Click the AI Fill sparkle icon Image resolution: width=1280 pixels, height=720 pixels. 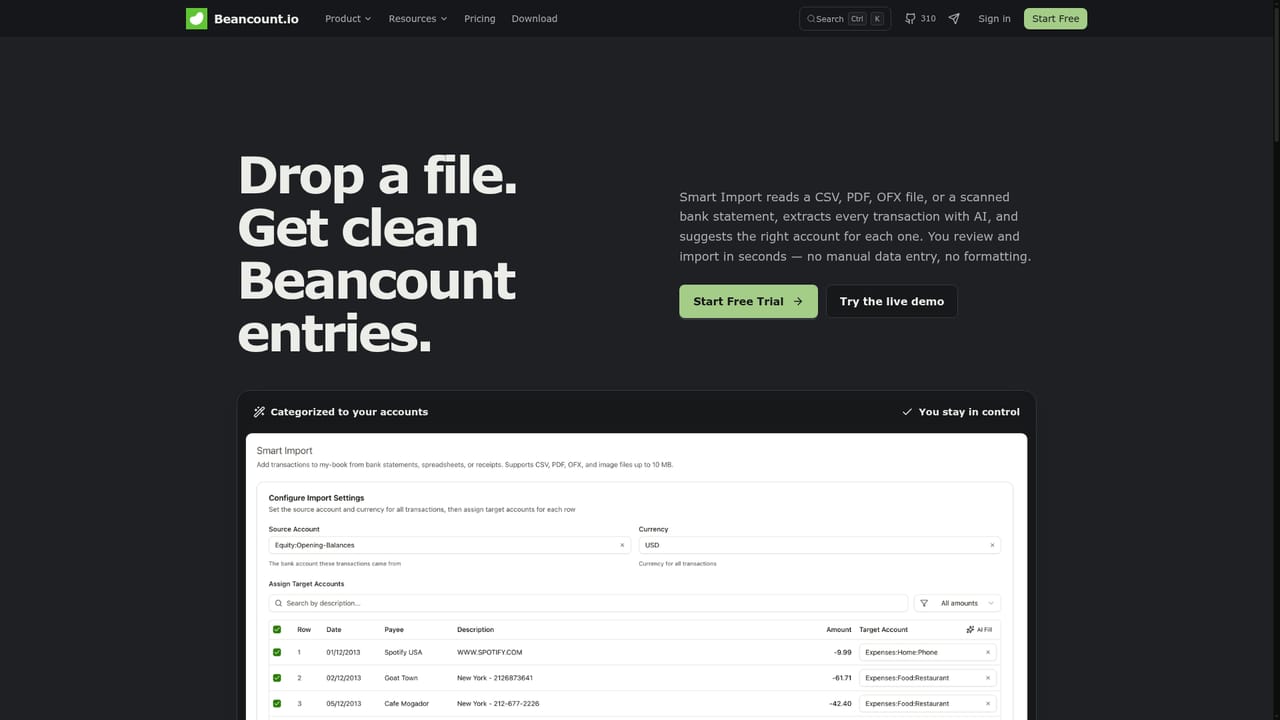pos(970,629)
